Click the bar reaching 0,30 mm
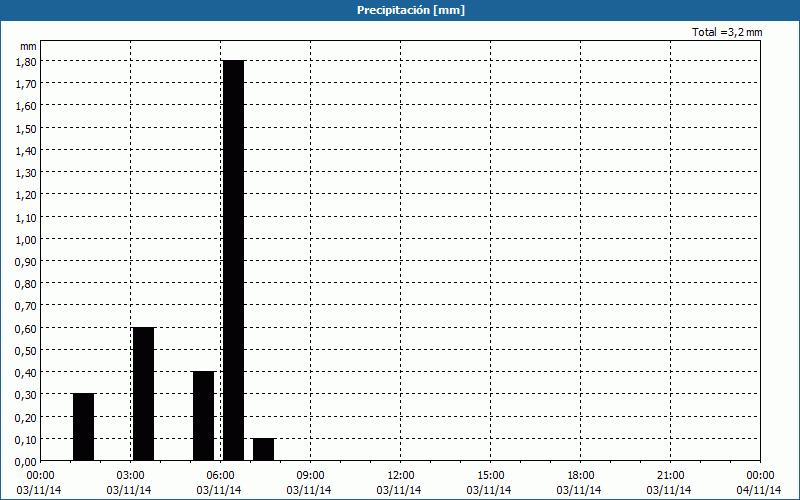Screen dimensions: 800x500 coord(84,427)
